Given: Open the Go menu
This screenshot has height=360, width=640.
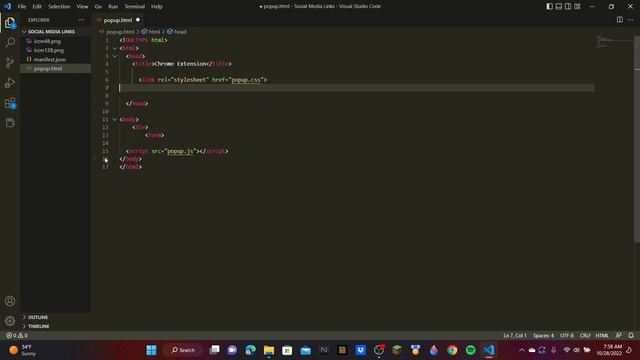Looking at the screenshot, I should tap(98, 7).
